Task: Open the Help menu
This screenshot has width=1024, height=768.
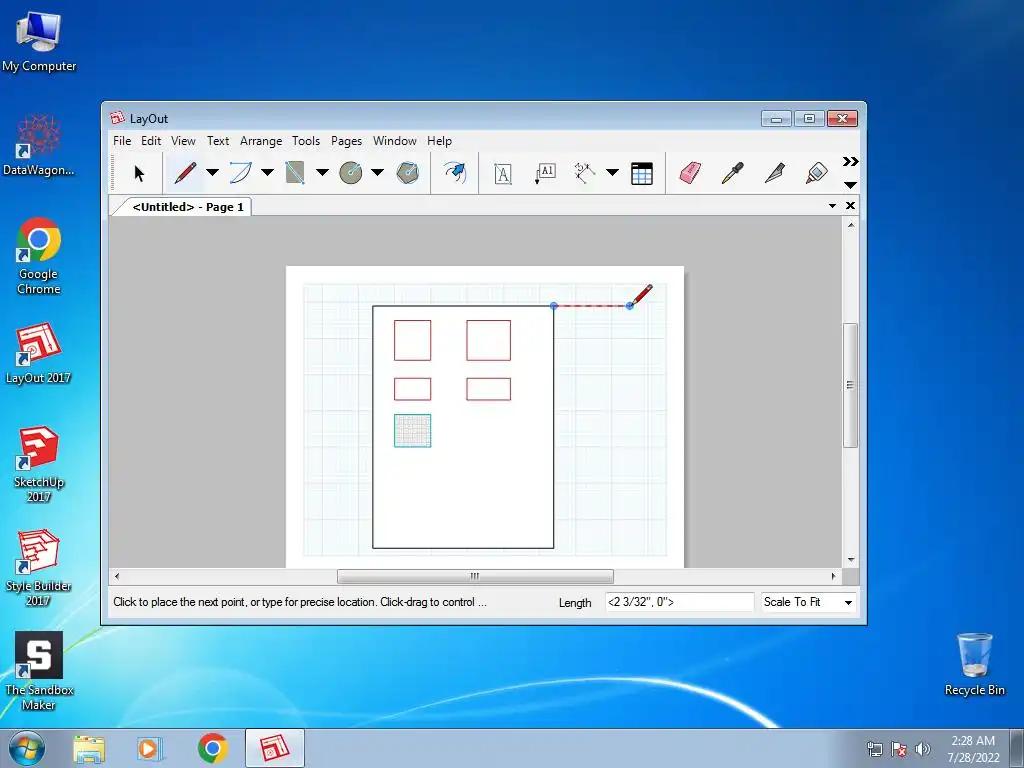Action: coord(440,141)
